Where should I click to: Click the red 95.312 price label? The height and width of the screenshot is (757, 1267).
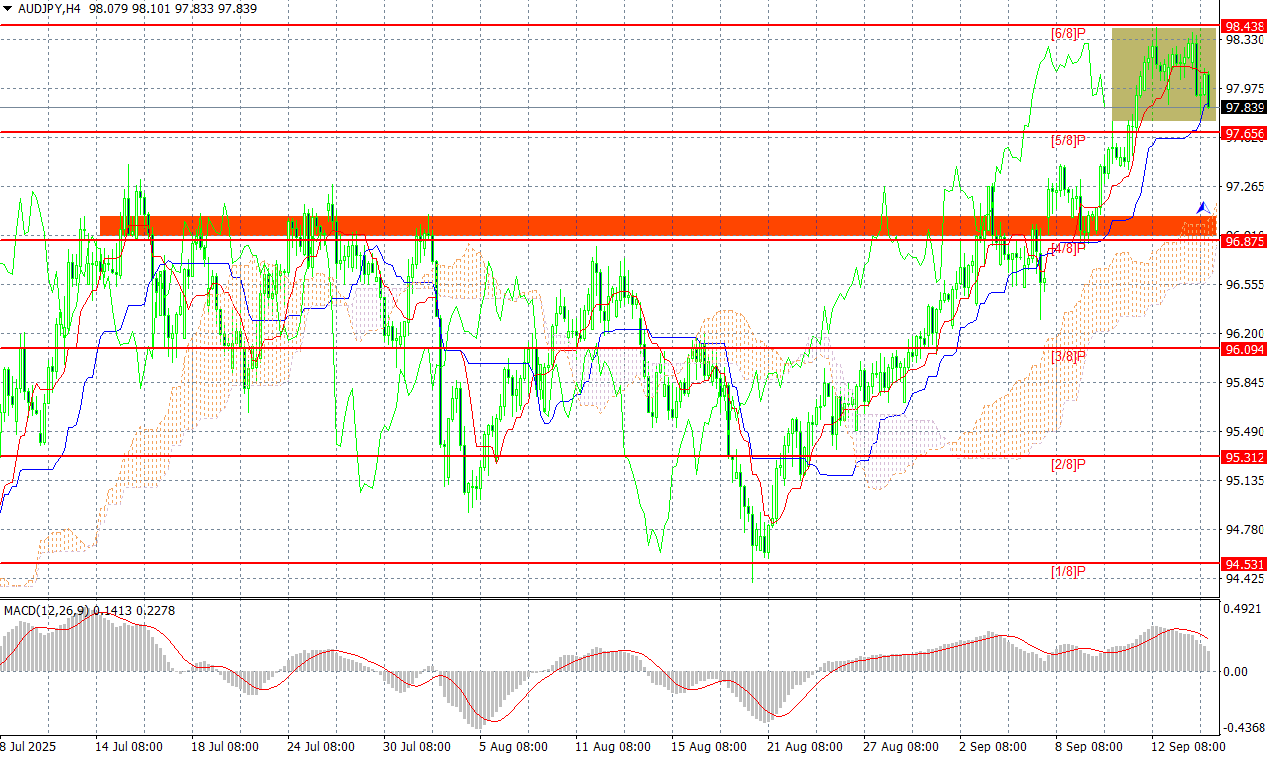pos(1243,457)
